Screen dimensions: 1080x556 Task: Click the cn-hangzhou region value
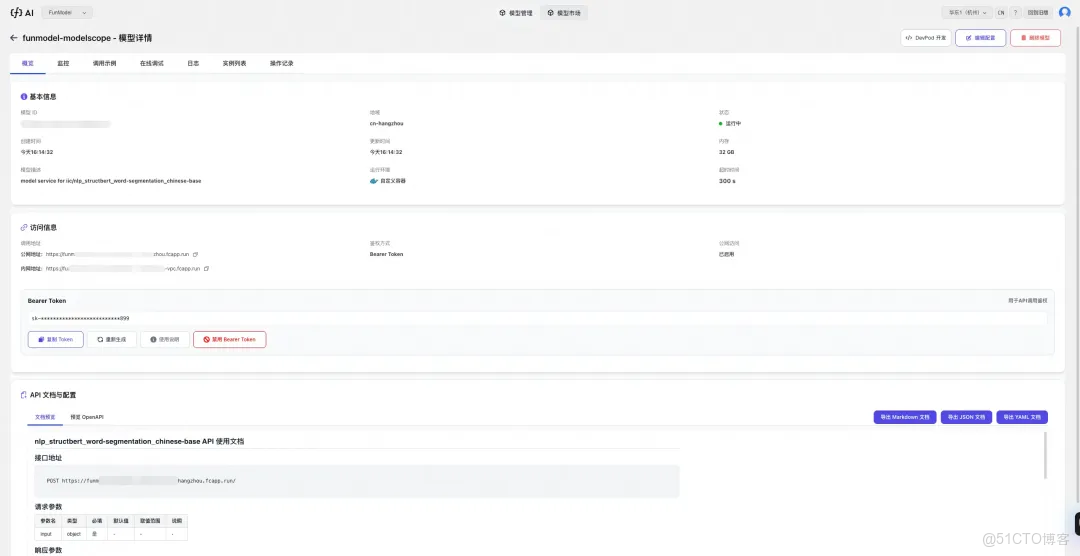click(386, 123)
